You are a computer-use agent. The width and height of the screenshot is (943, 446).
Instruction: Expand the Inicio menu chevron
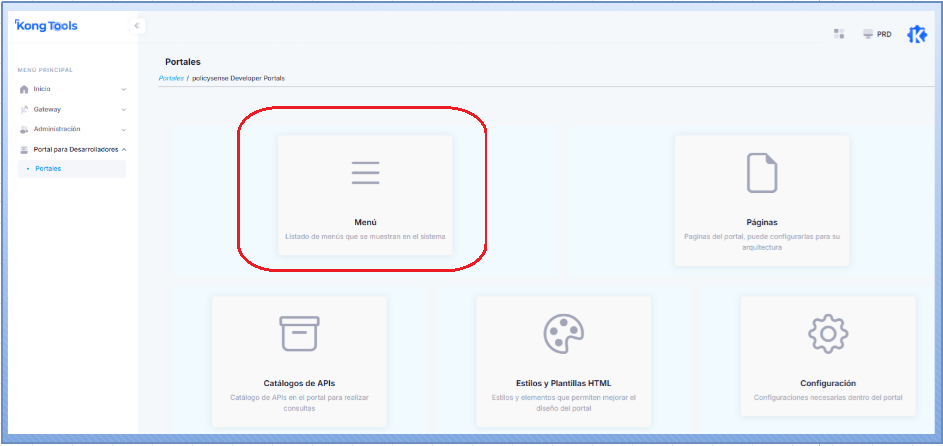[x=124, y=89]
